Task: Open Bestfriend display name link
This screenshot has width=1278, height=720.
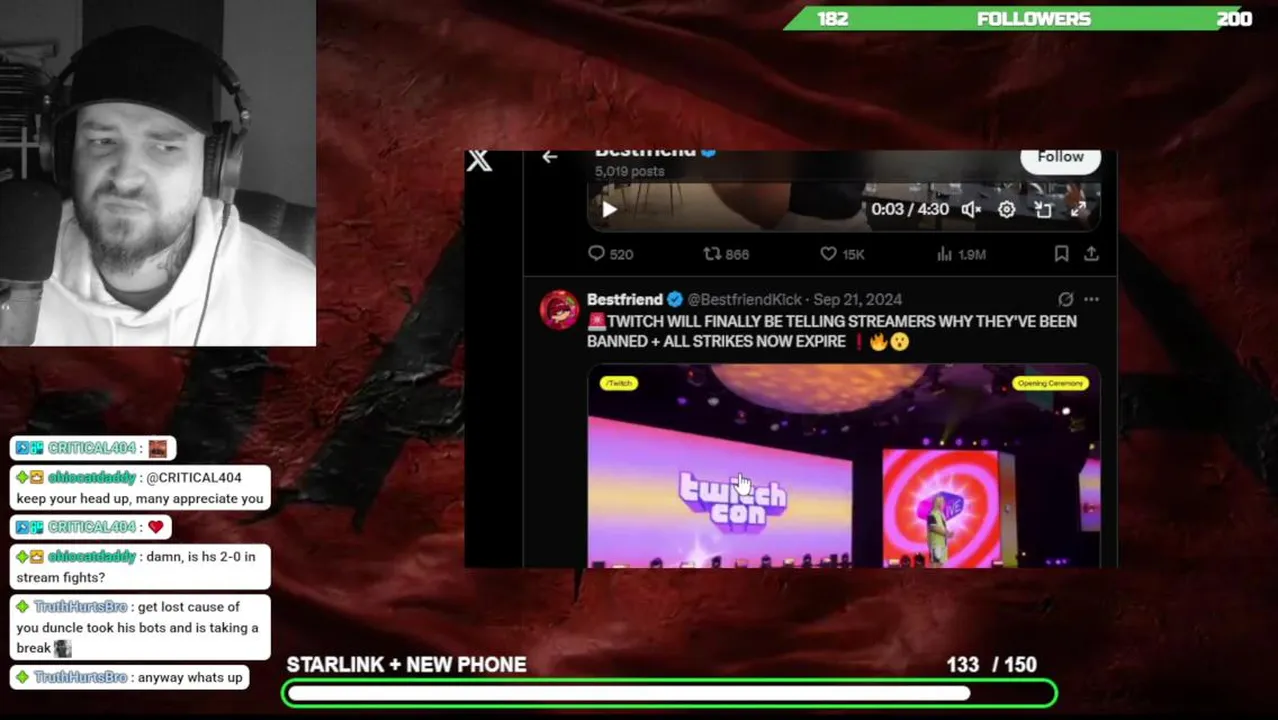Action: 625,299
